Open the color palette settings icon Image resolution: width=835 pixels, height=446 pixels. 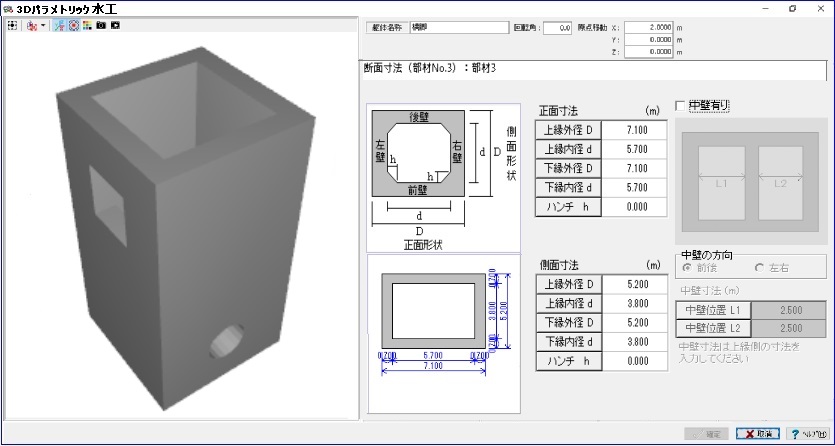click(87, 25)
